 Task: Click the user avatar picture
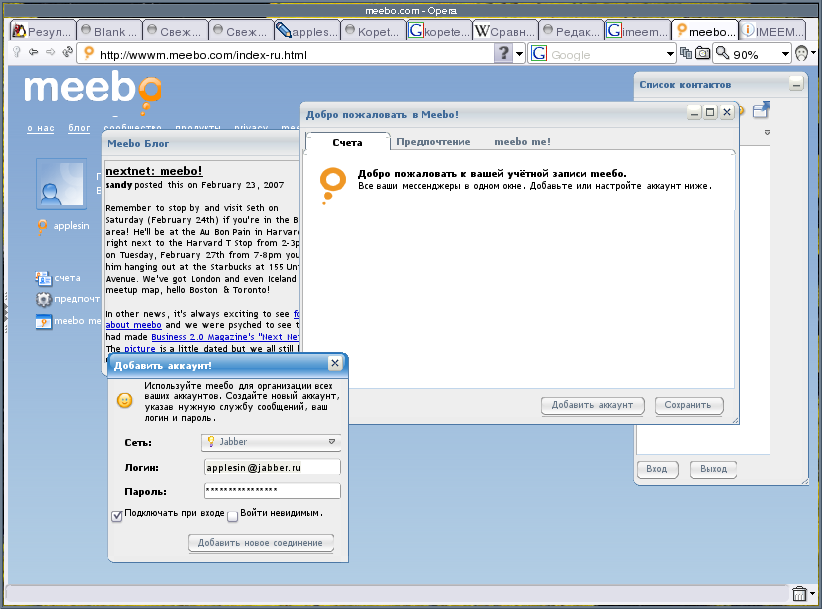[61, 185]
